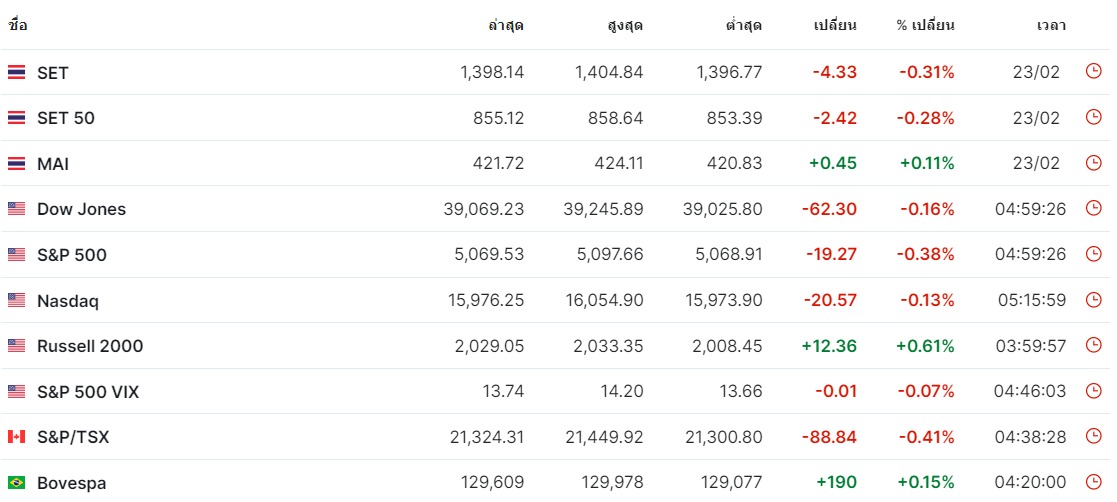This screenshot has width=1117, height=502.
Task: Sort by the % เปลี่ยน column header
Action: [x=925, y=26]
